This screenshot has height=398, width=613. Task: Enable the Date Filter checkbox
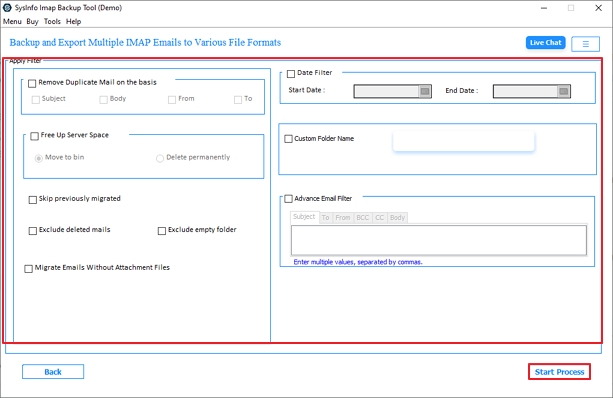pos(291,74)
